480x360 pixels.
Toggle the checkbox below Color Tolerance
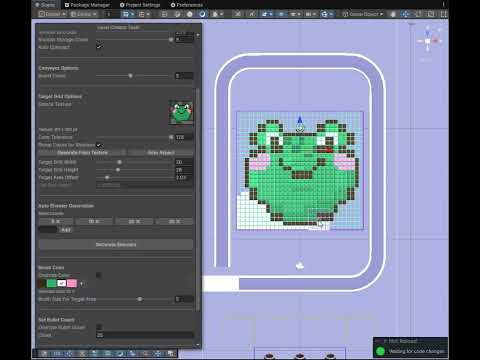pos(99,145)
